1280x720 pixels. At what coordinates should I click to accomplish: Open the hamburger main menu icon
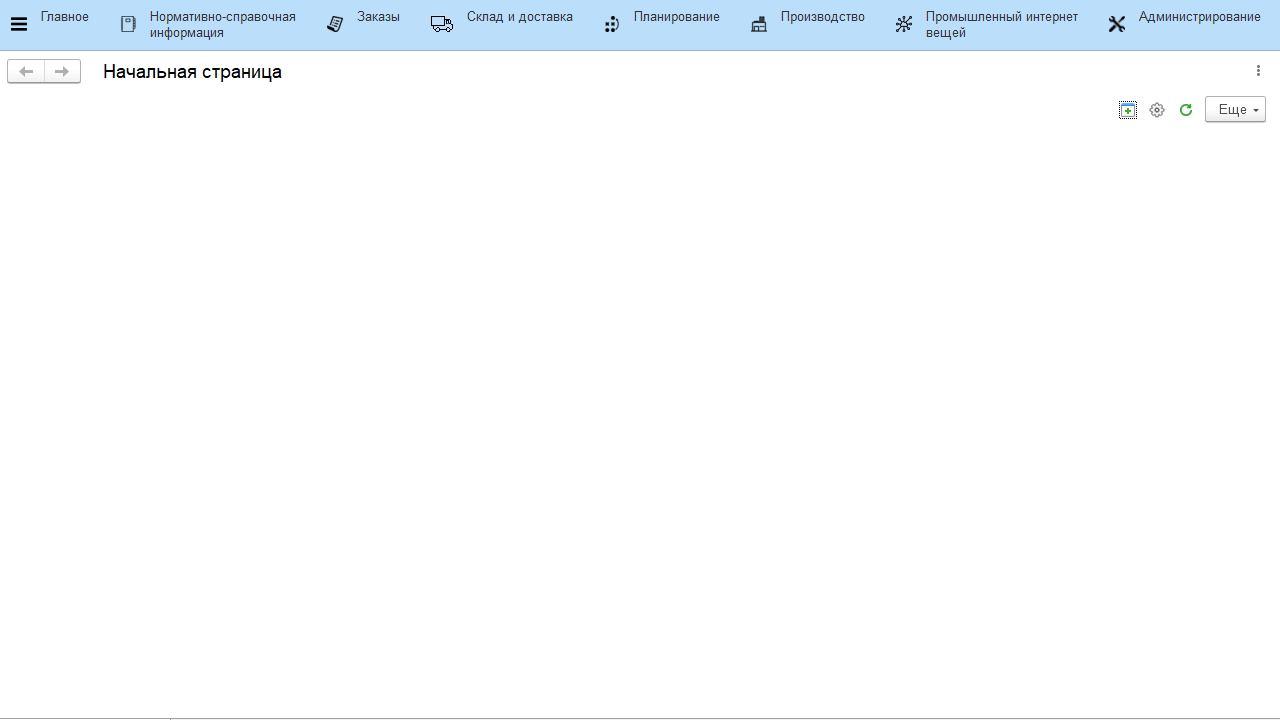[x=18, y=24]
